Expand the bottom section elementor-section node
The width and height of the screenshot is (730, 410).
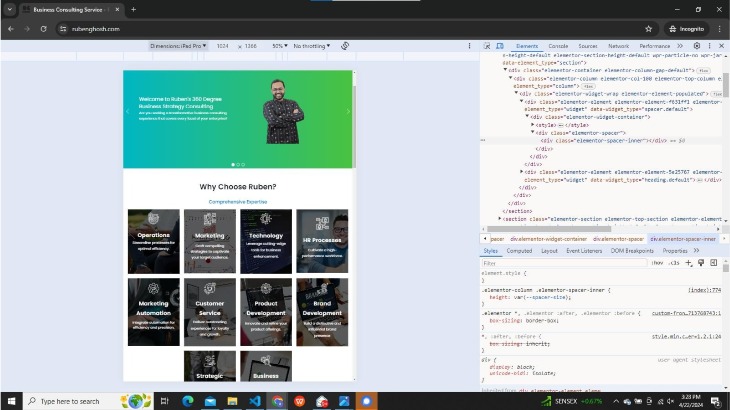[500, 219]
